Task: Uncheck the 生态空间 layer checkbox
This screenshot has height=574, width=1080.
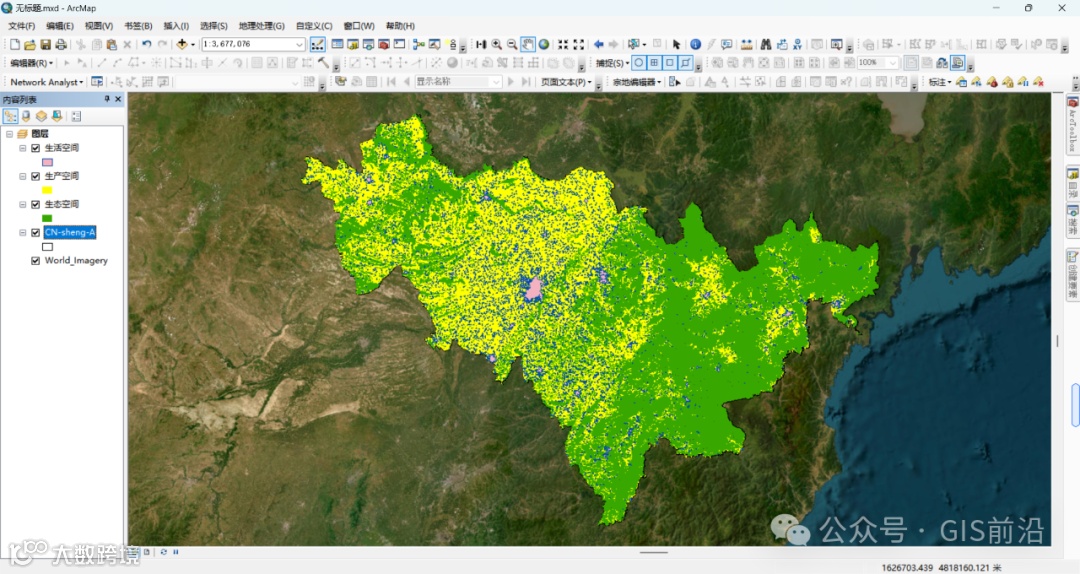Action: point(36,205)
